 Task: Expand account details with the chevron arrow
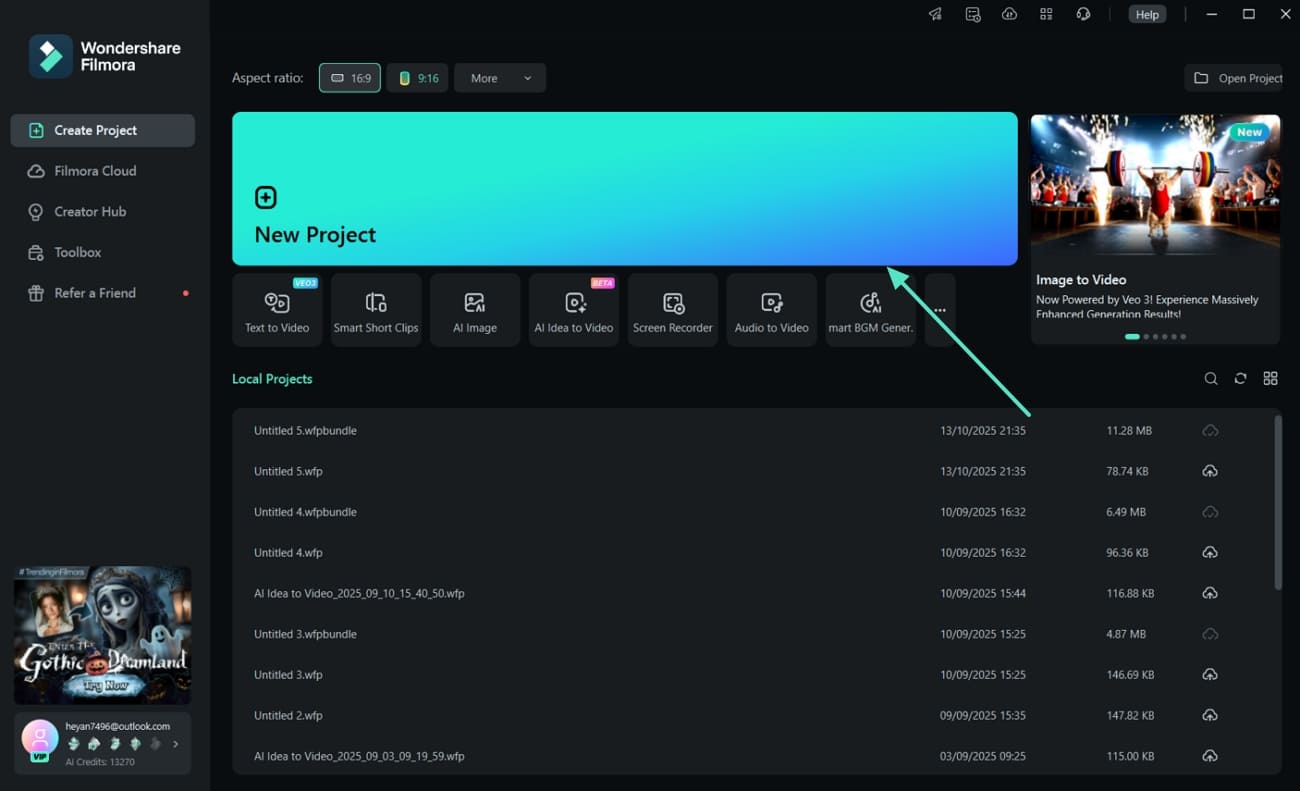pyautogui.click(x=176, y=744)
